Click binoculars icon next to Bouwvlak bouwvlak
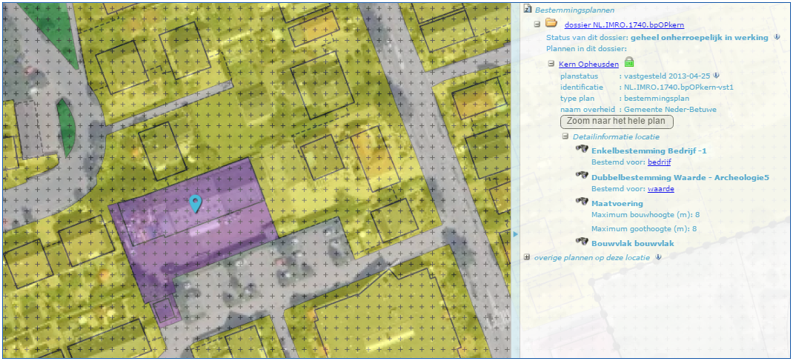 click(x=582, y=242)
